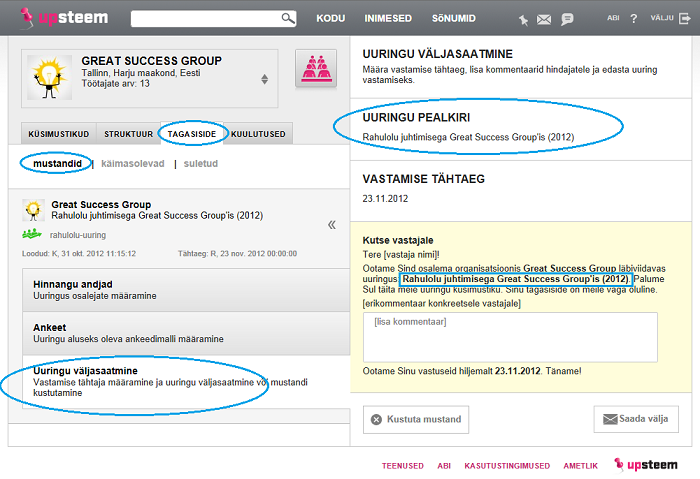Click the upsteem footer logo

[646, 465]
